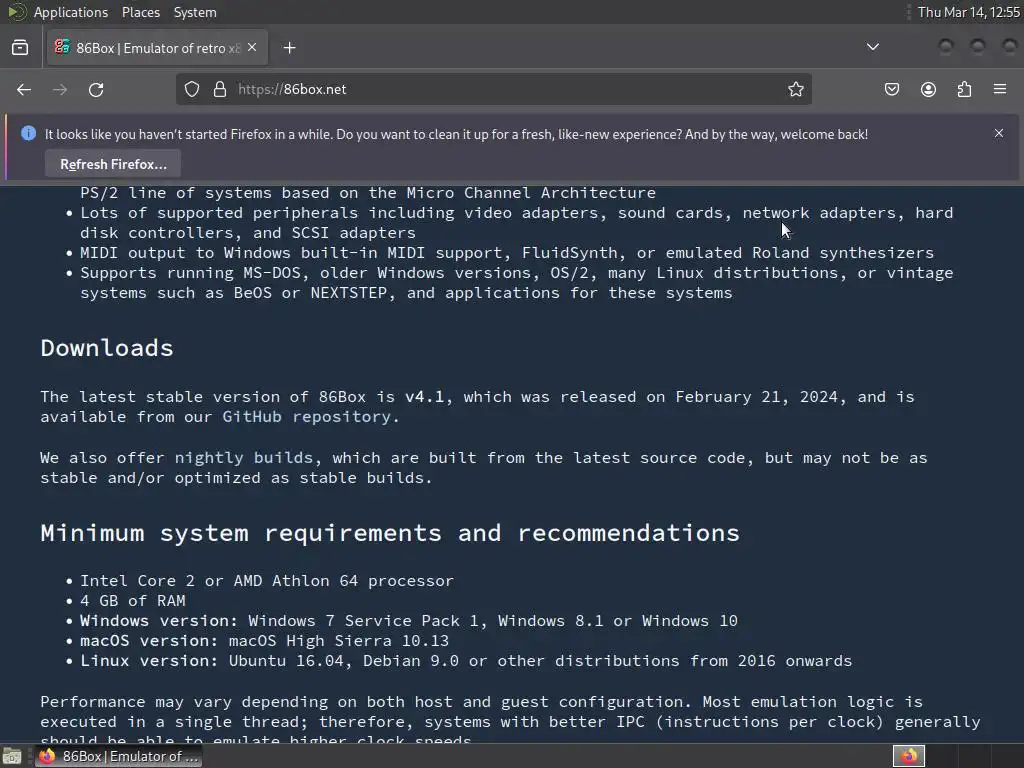Click 'Supports running MS-DOS' bullet
This screenshot has width=1024, height=768.
pyautogui.click(x=517, y=283)
